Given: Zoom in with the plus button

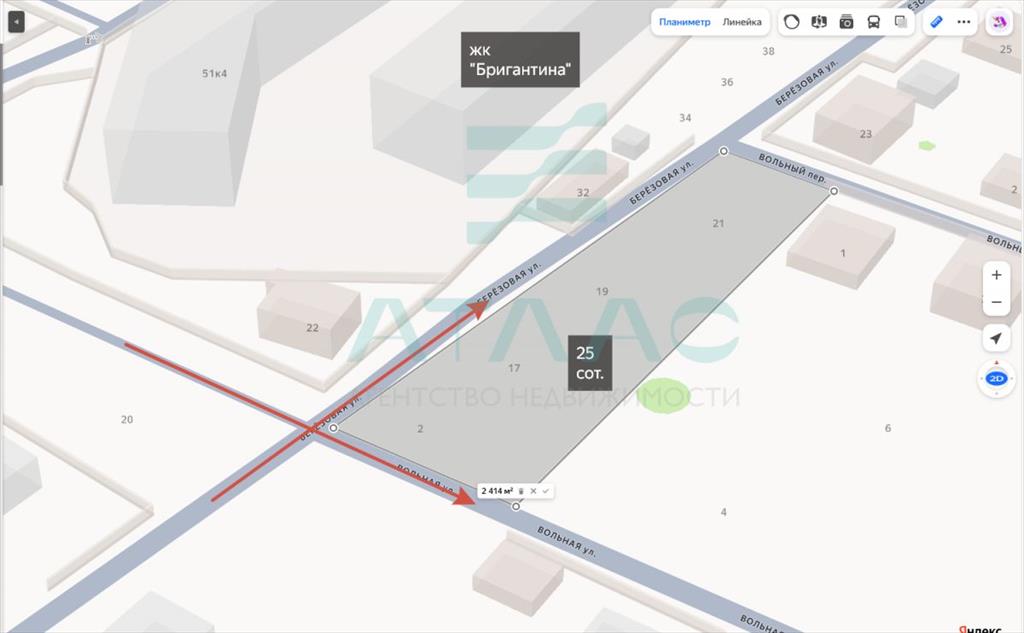Looking at the screenshot, I should pos(997,275).
